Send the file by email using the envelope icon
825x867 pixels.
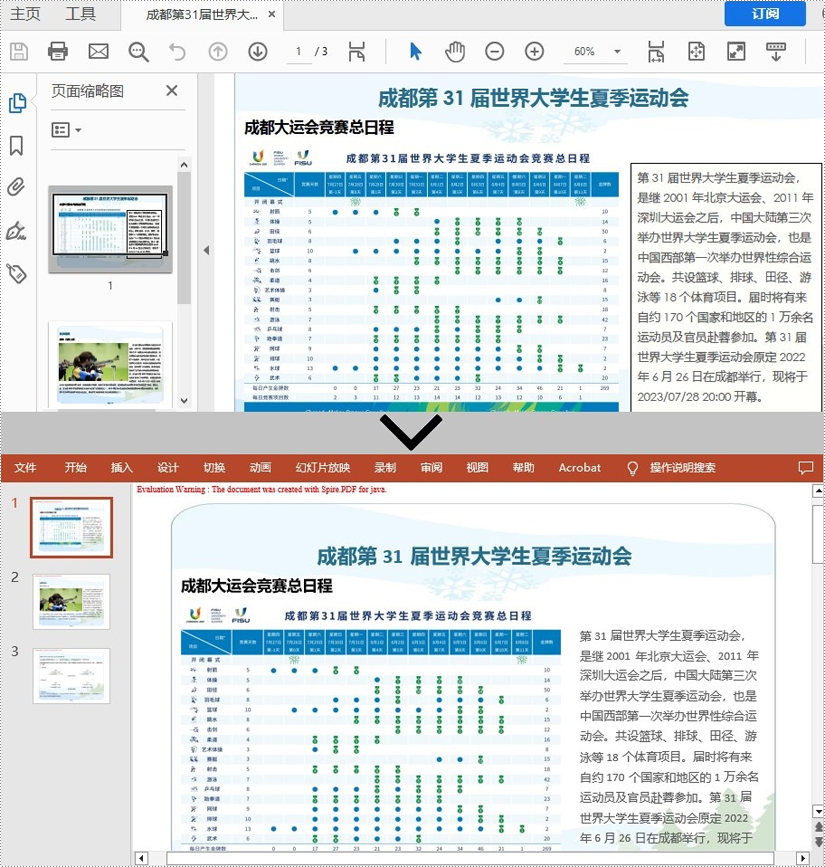click(98, 51)
